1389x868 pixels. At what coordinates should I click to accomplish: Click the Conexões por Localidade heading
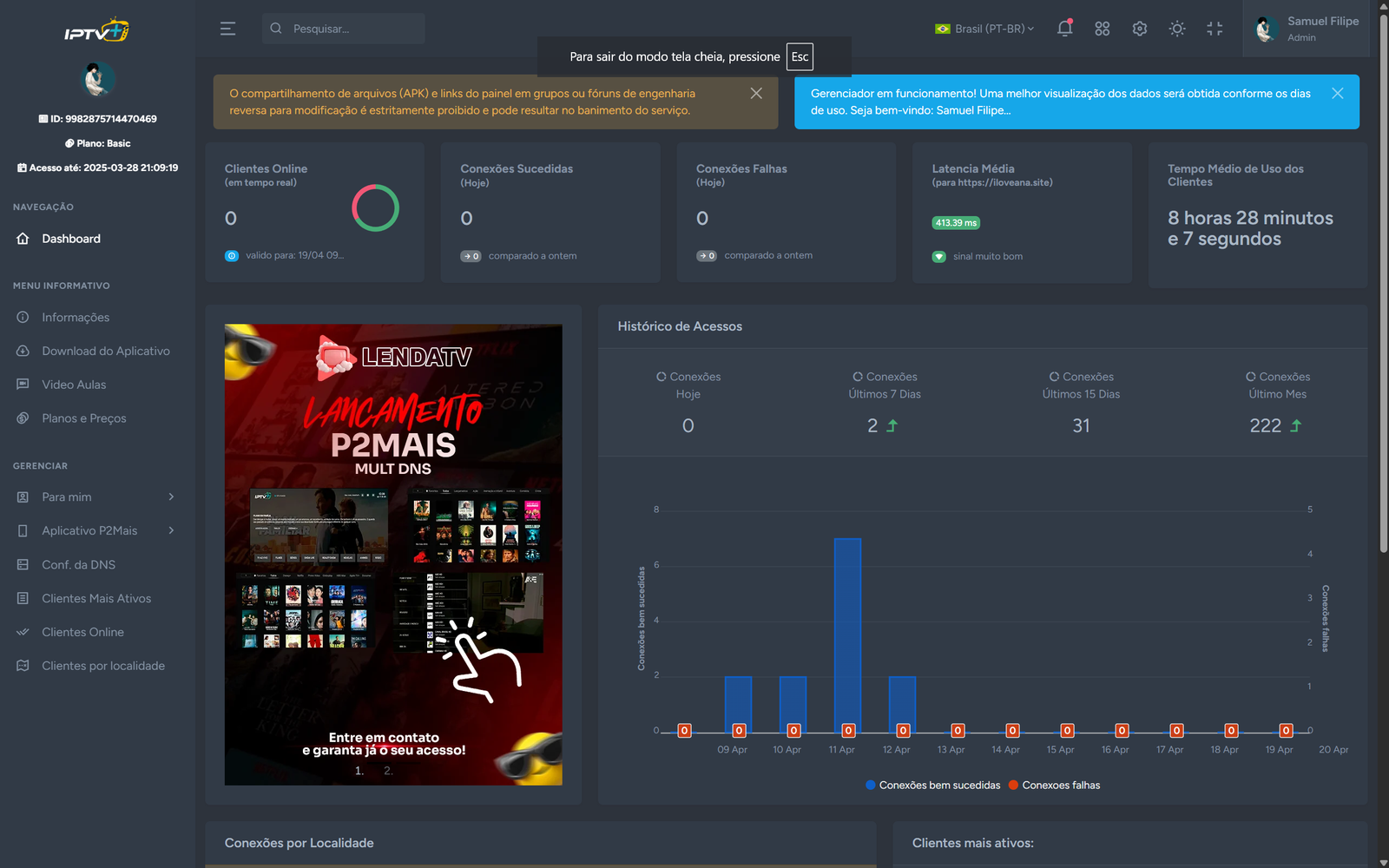tap(299, 843)
